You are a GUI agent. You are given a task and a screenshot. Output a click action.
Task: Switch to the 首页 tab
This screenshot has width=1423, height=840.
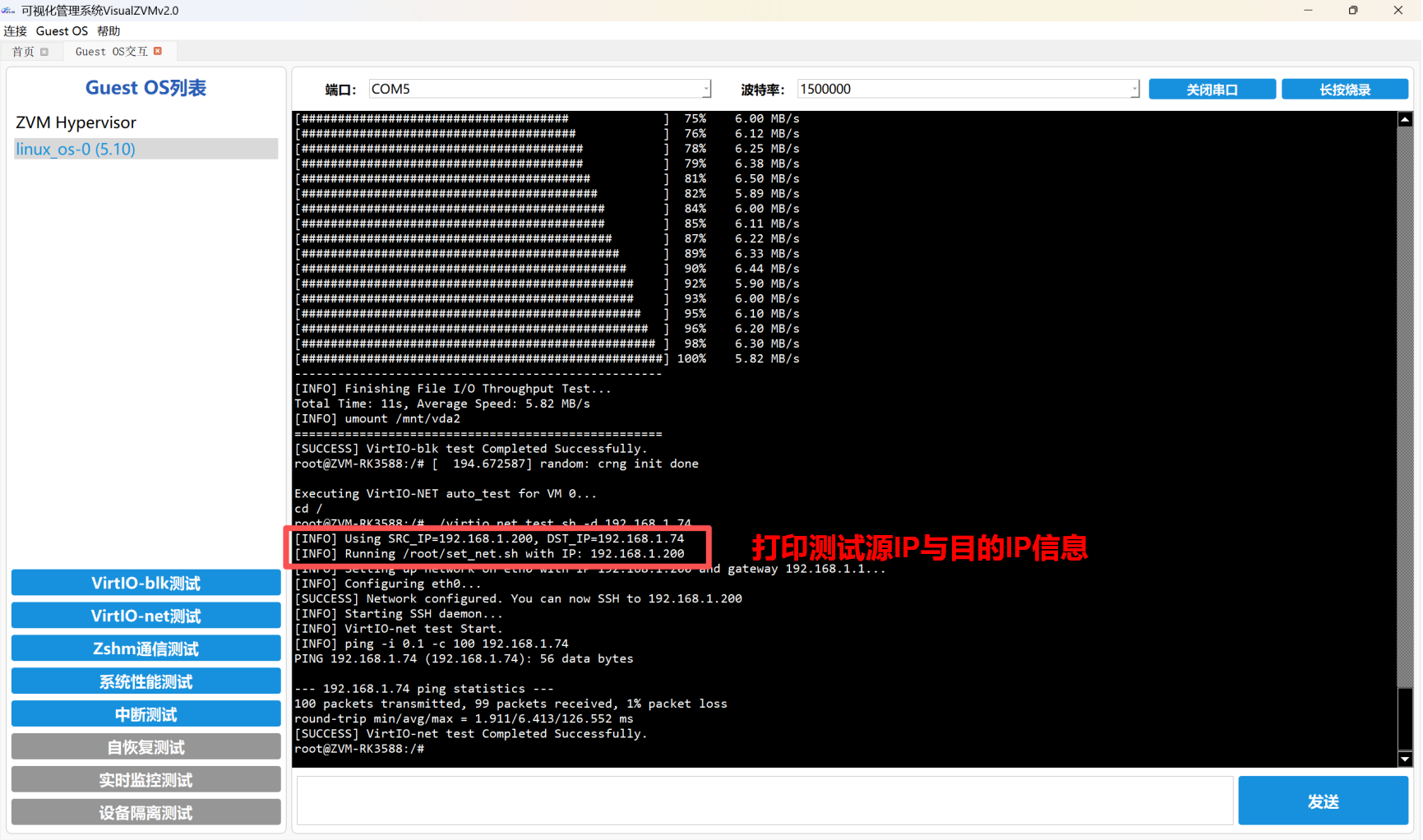(23, 52)
